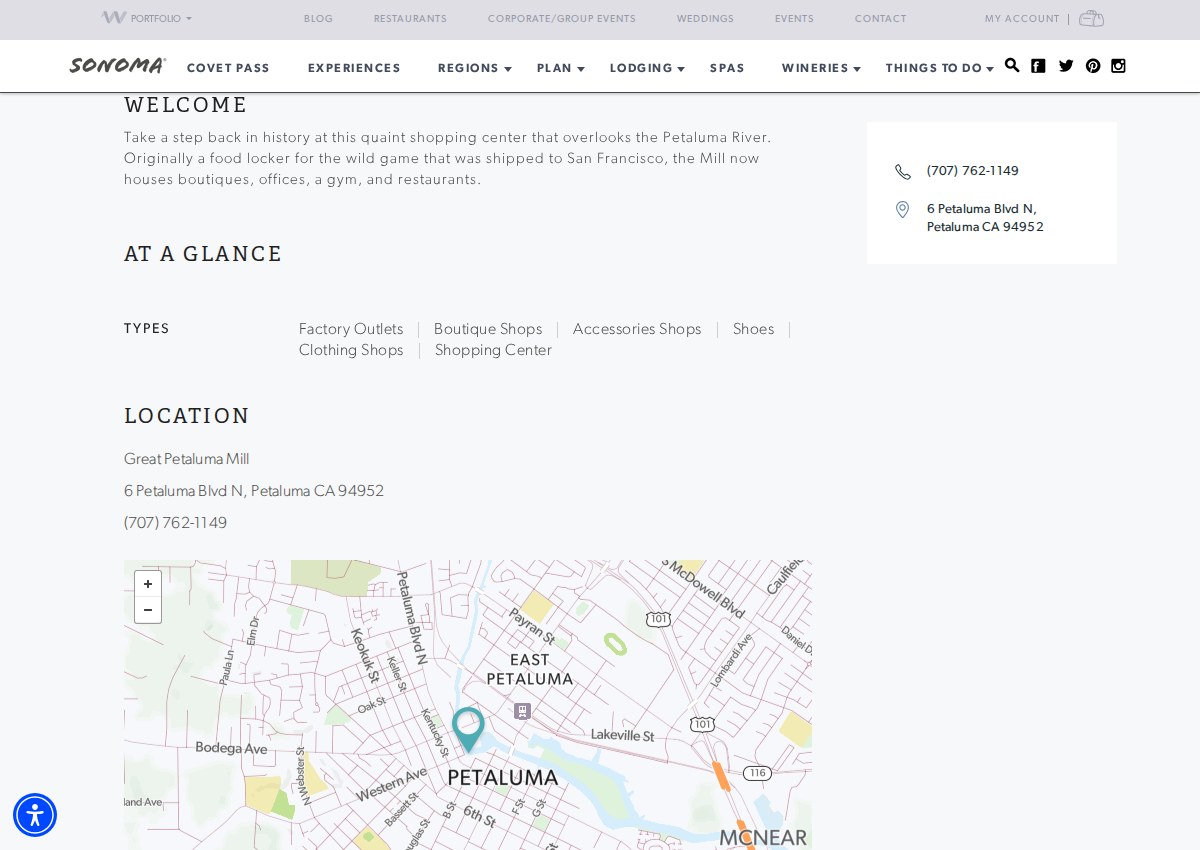1200x850 pixels.
Task: Click the PETALUMA city label on map
Action: click(503, 777)
